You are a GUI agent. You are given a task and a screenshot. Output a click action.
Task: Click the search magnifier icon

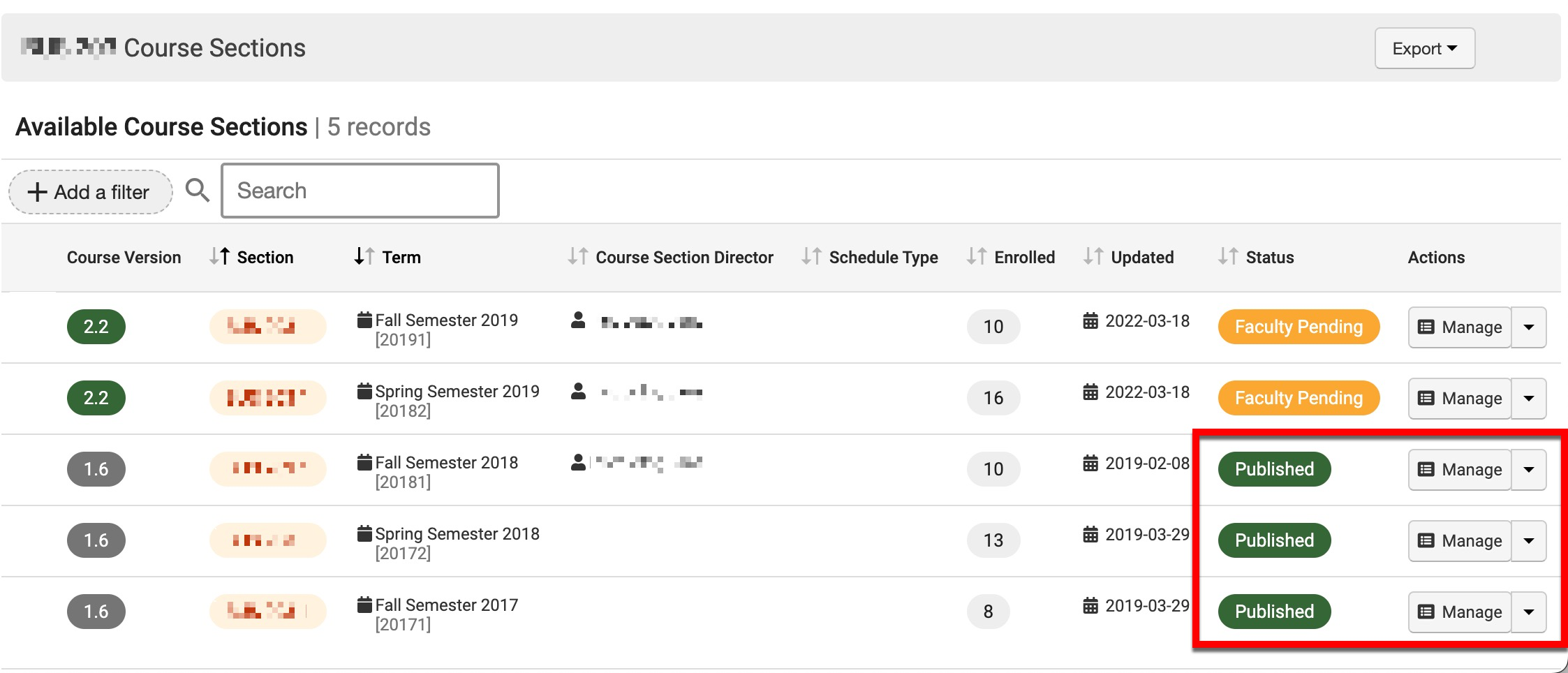tap(198, 190)
